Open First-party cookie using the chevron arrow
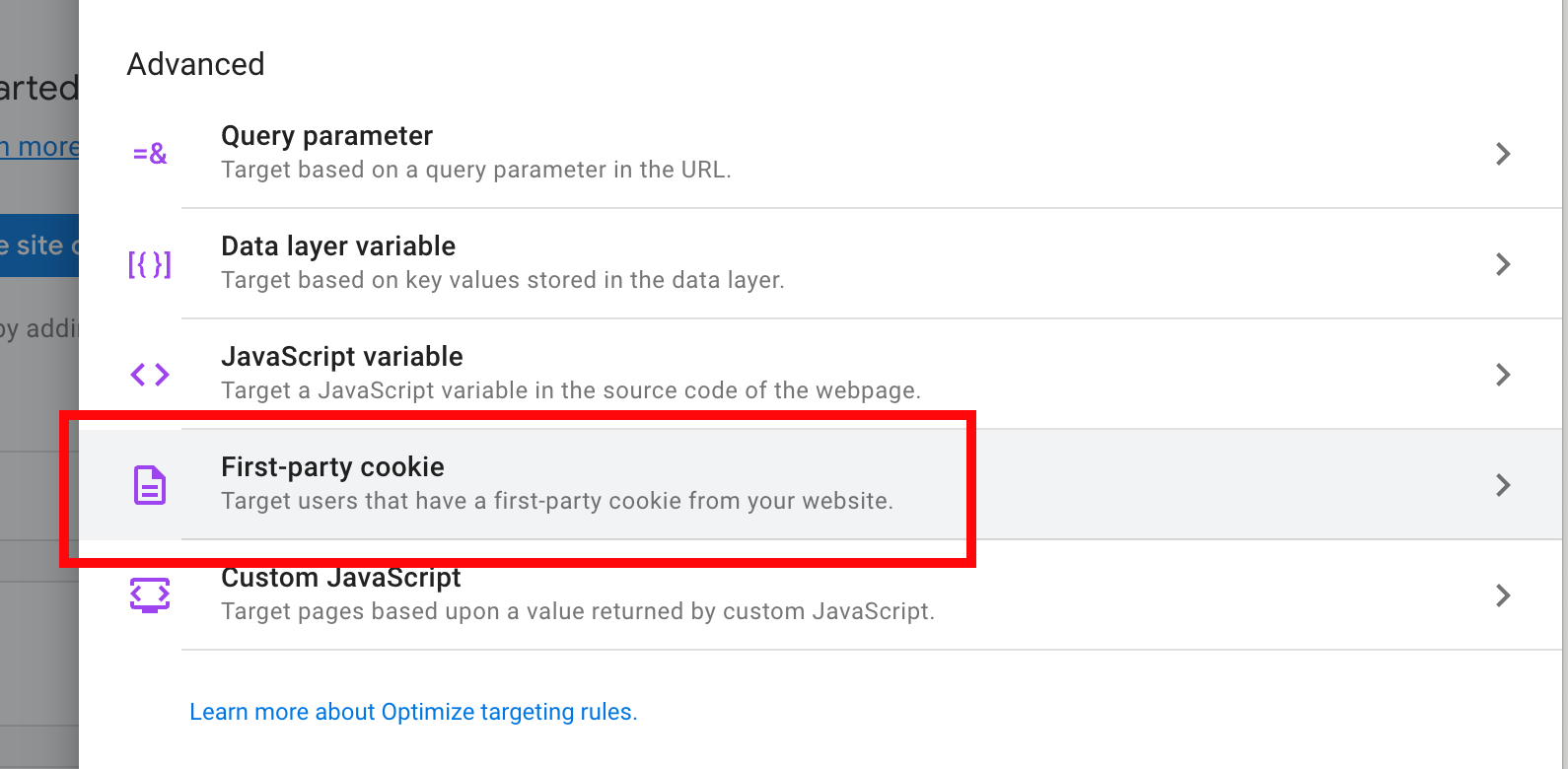This screenshot has height=769, width=1568. 1503,485
